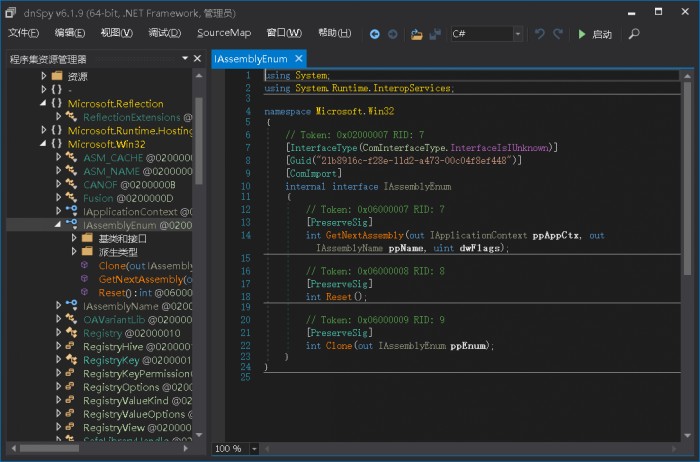The height and width of the screenshot is (462, 700).
Task: Open a file with the folder icon
Action: (x=417, y=34)
